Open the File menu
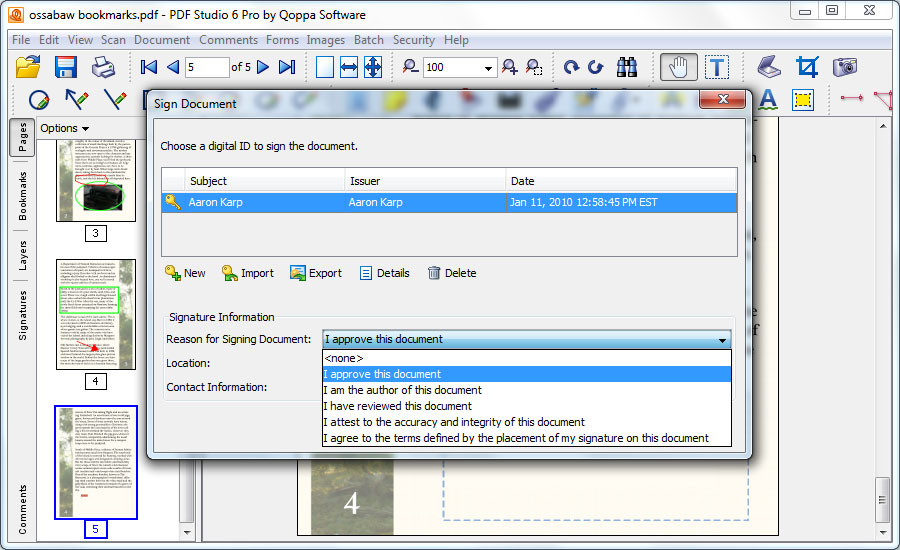The height and width of the screenshot is (550, 900). point(21,40)
